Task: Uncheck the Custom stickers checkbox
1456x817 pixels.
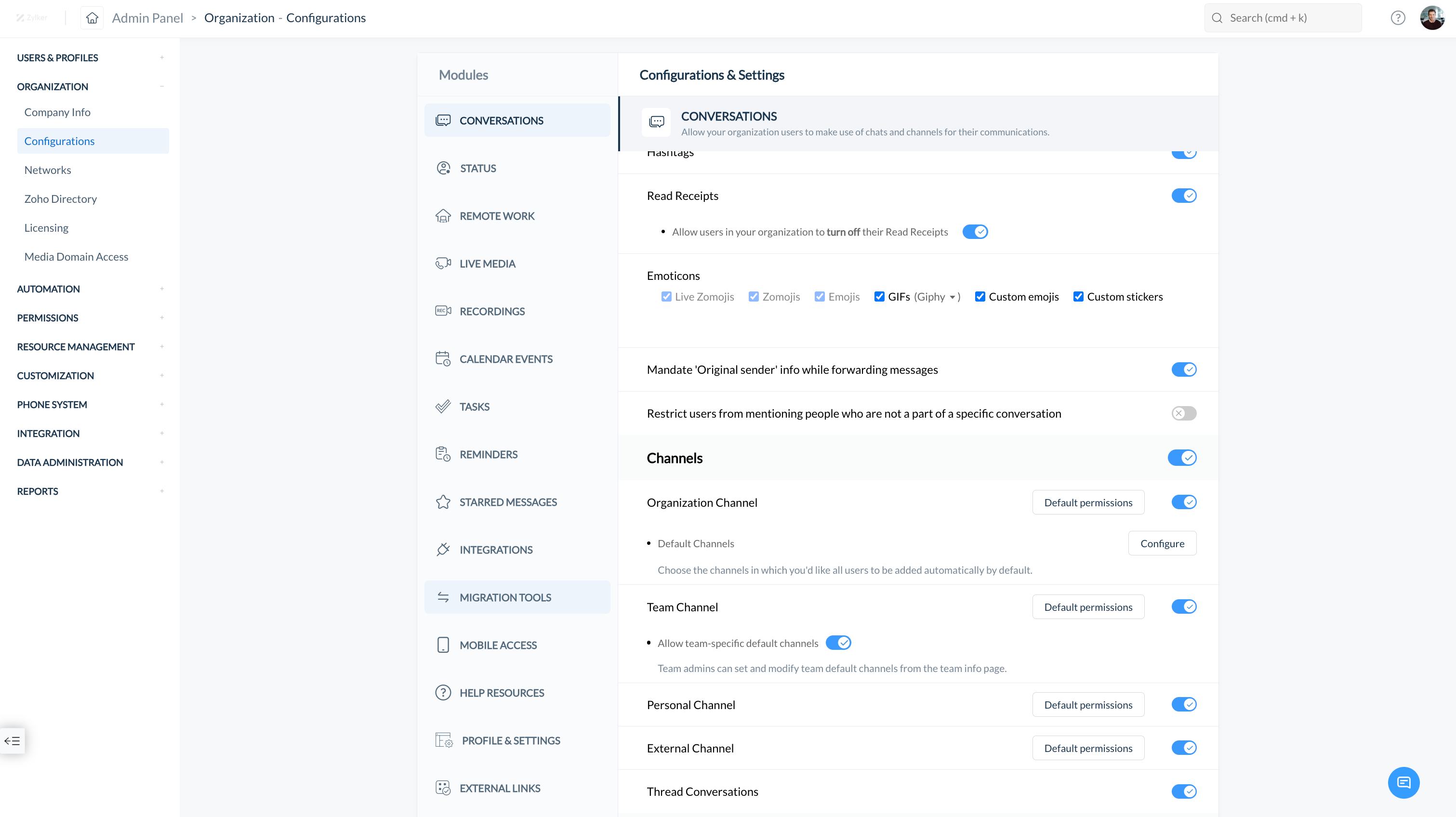Action: tap(1078, 297)
